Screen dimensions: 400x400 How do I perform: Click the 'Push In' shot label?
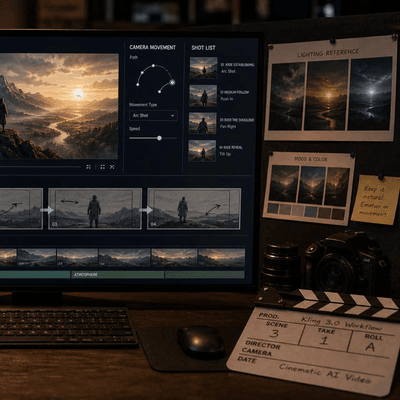(x=227, y=99)
